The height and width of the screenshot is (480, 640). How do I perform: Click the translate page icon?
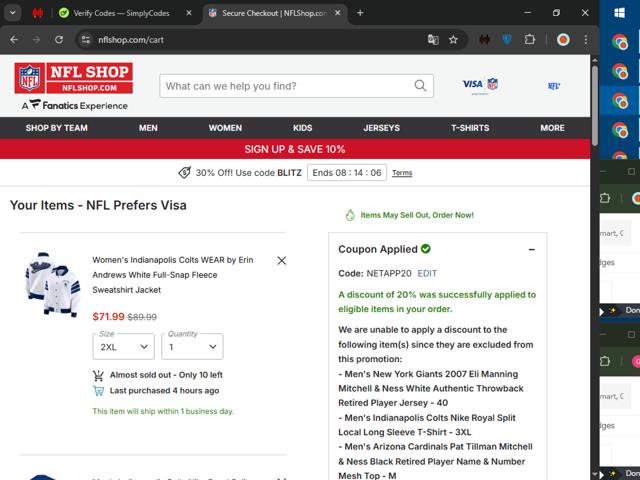433,40
